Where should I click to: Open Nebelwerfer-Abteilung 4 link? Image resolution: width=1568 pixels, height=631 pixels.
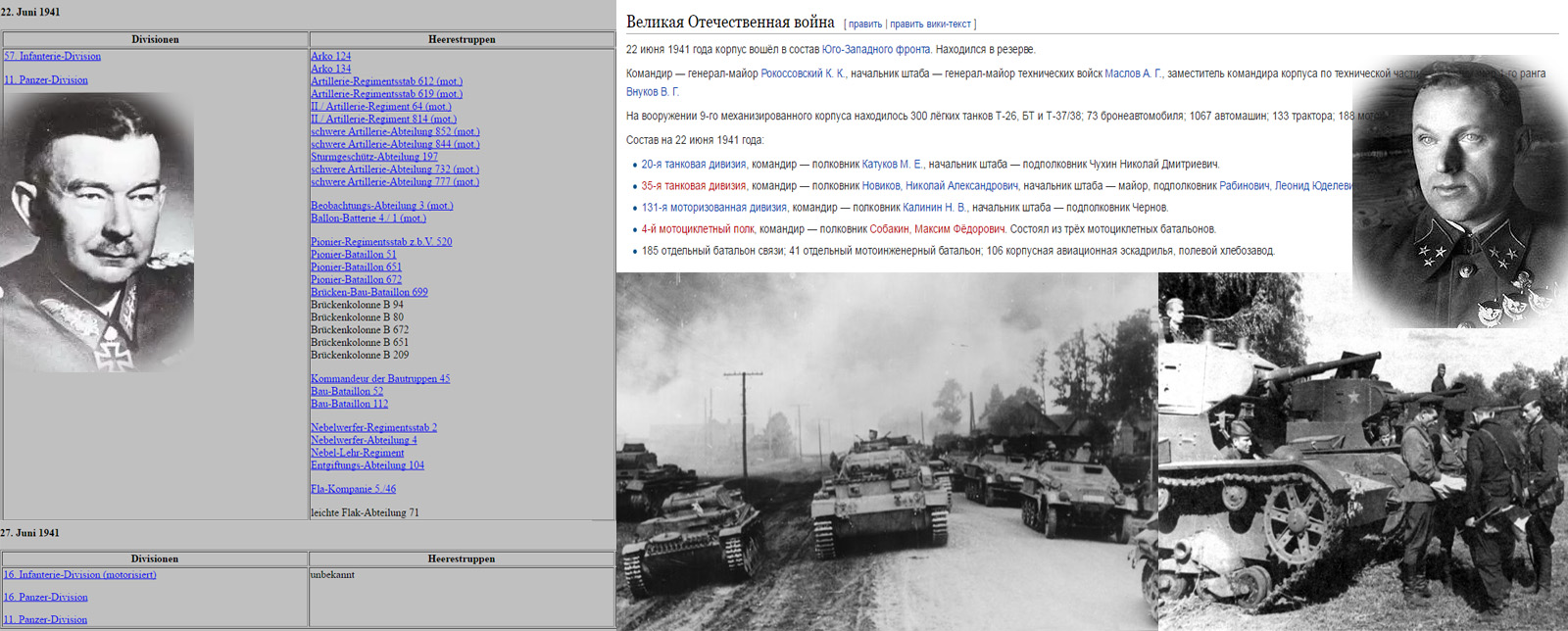(364, 441)
